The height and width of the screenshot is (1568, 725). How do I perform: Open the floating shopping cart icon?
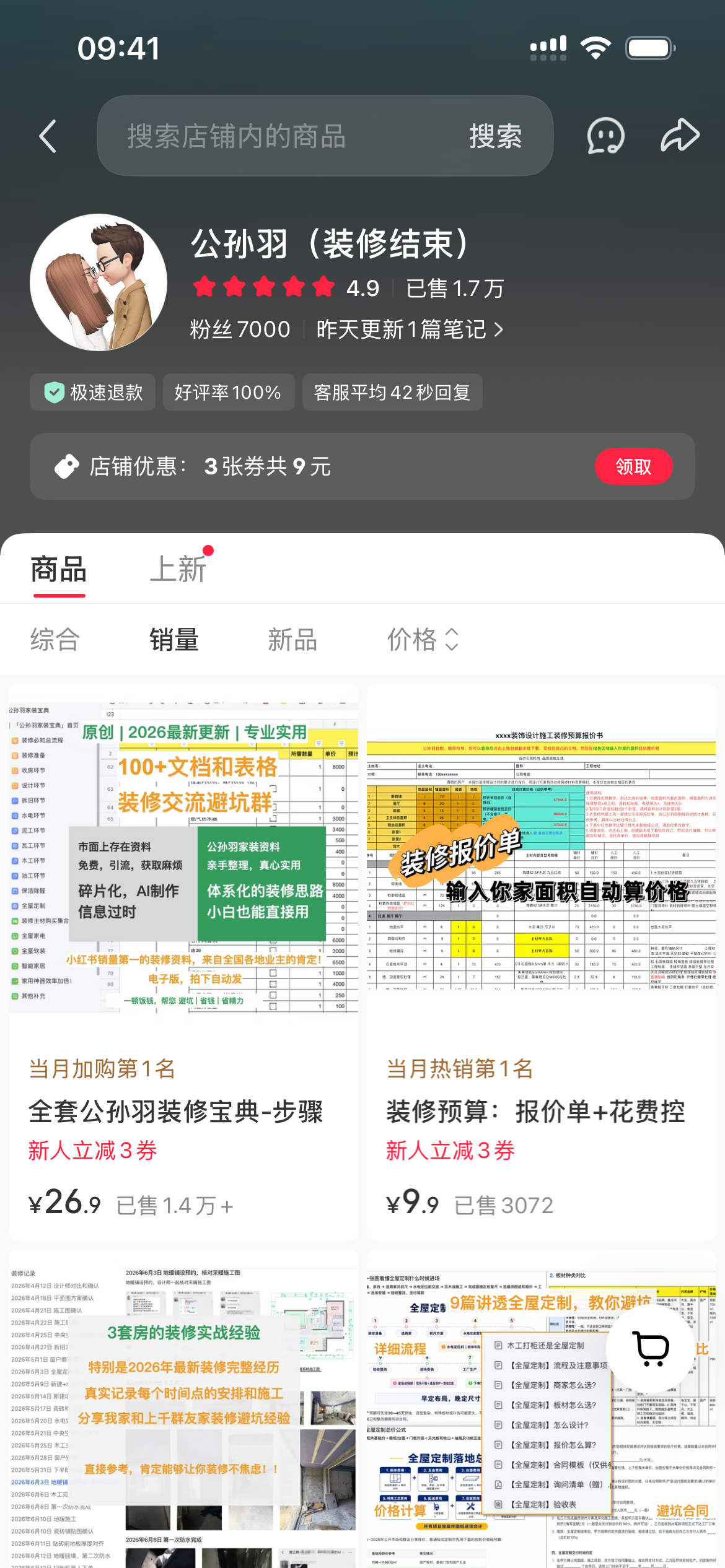click(x=651, y=1349)
